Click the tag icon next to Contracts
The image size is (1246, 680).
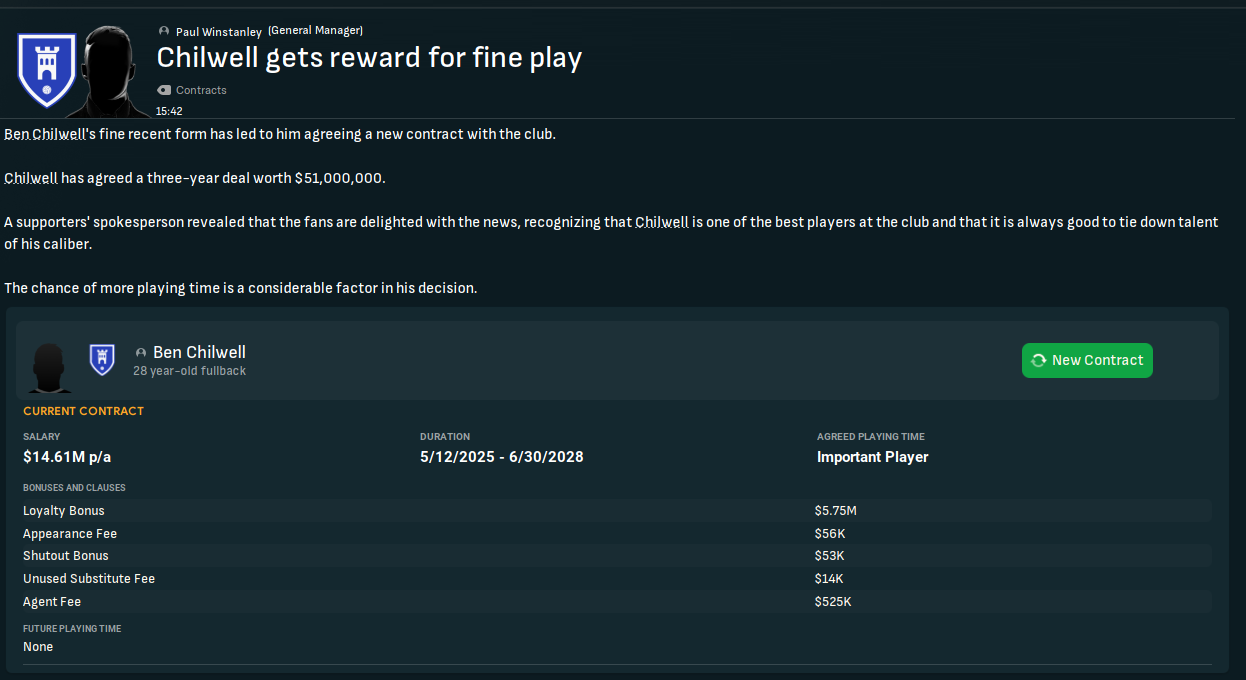click(x=164, y=90)
